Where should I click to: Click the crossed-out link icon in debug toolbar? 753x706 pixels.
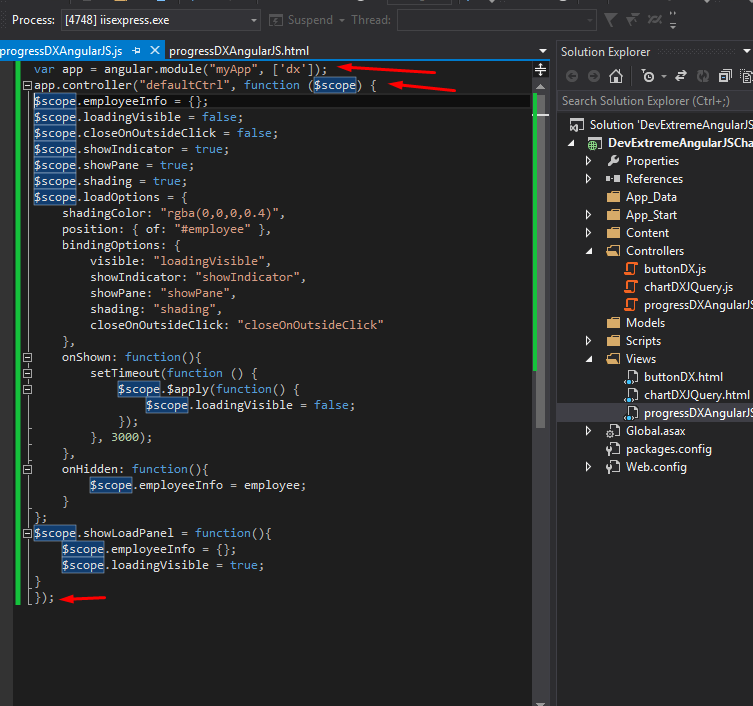pyautogui.click(x=654, y=20)
